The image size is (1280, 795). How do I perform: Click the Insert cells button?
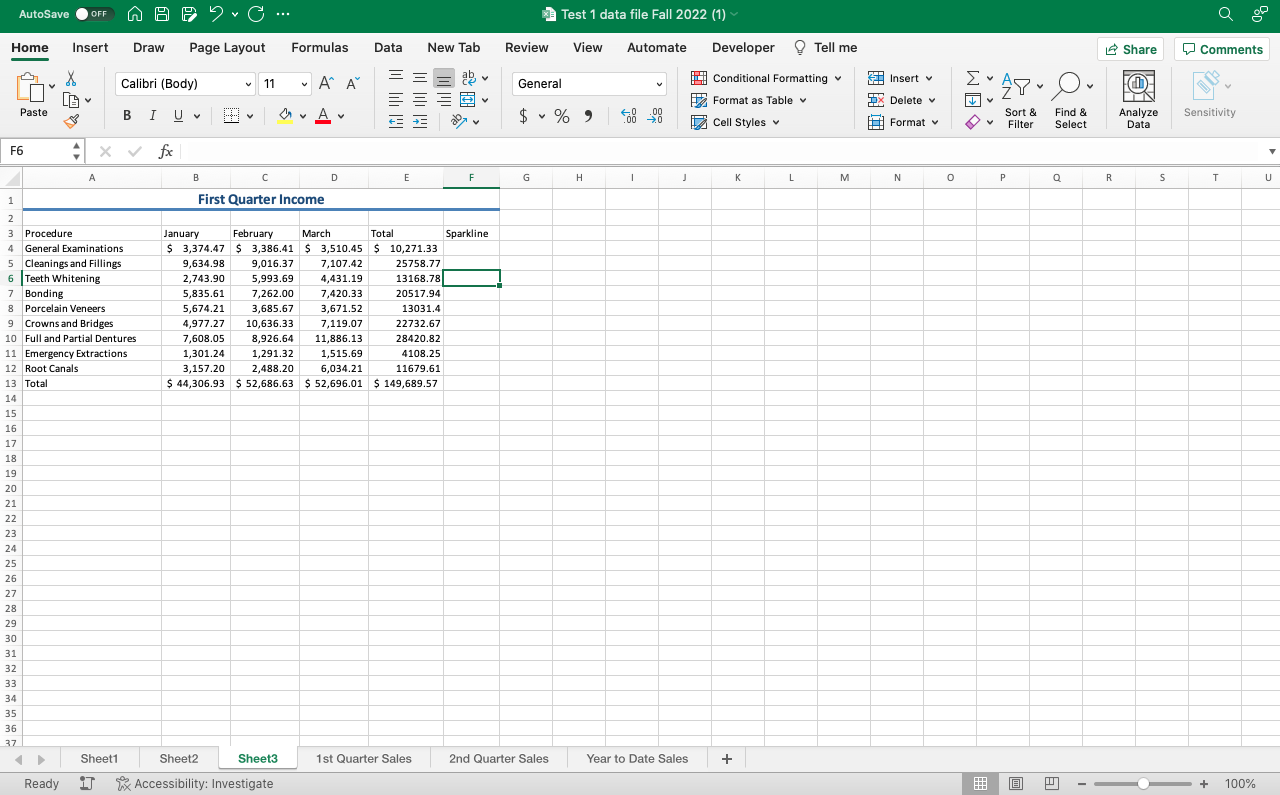coord(900,78)
